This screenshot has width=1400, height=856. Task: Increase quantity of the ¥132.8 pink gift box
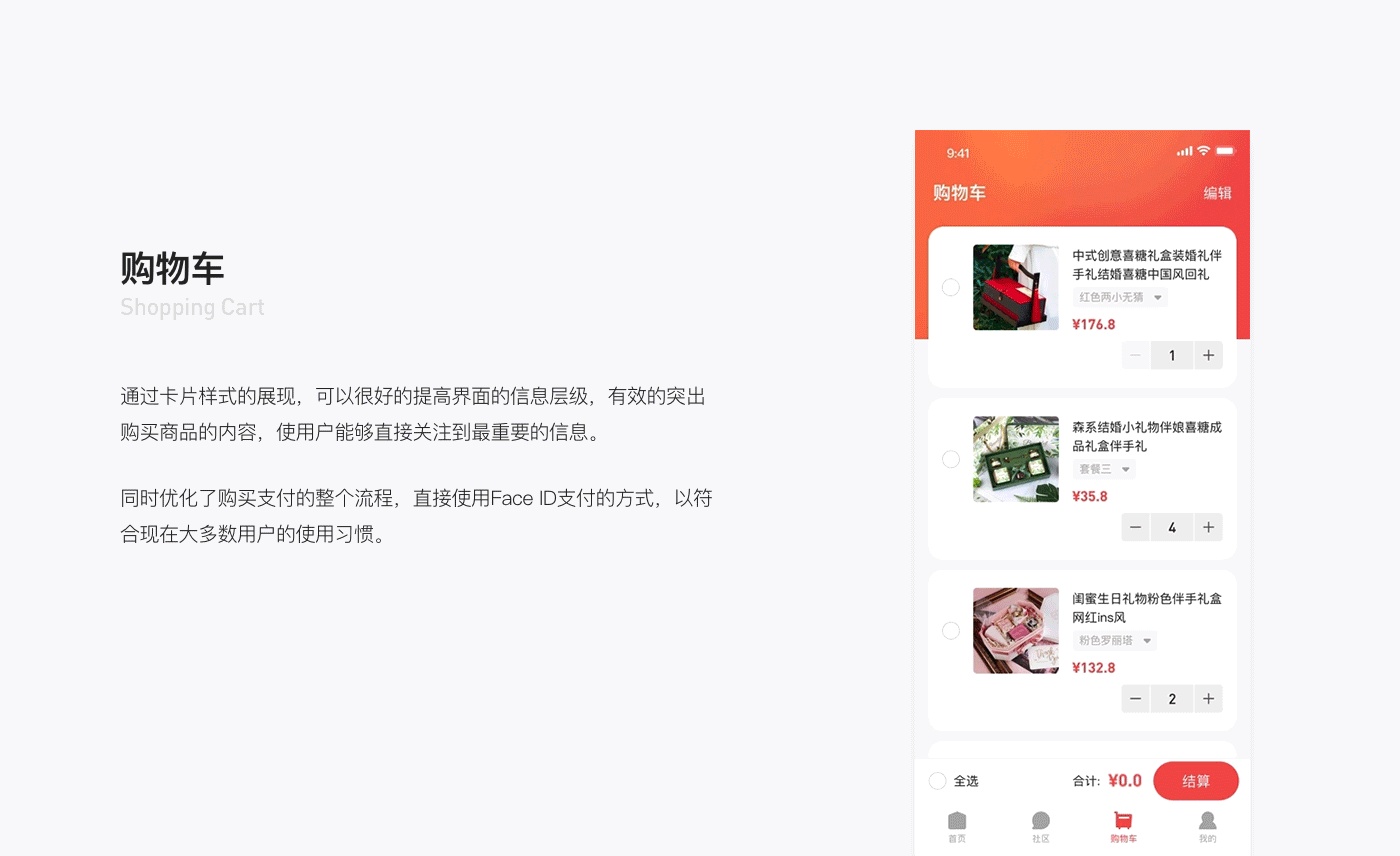1208,699
